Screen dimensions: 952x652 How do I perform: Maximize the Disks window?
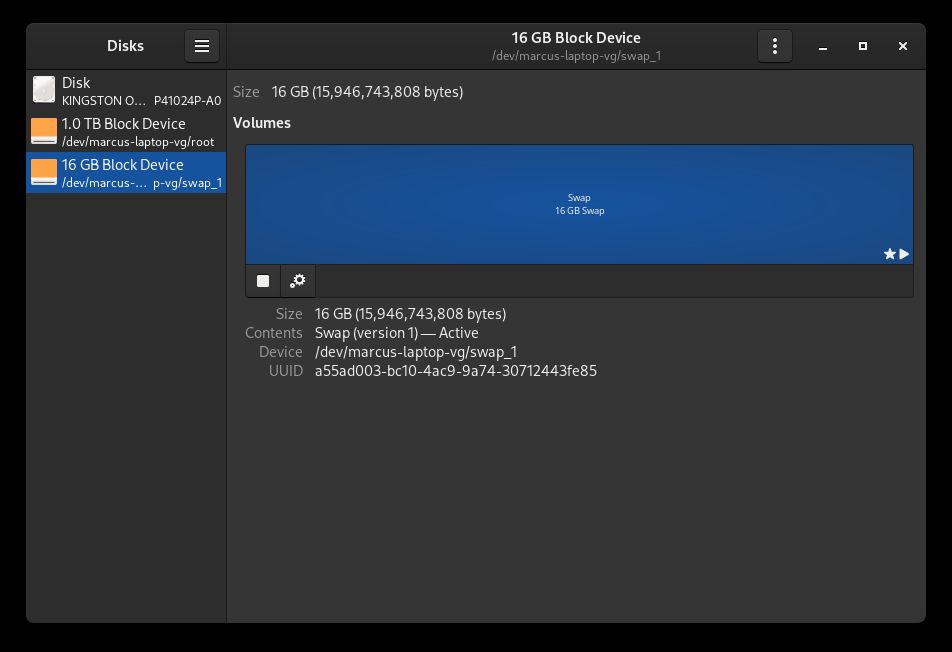[862, 45]
